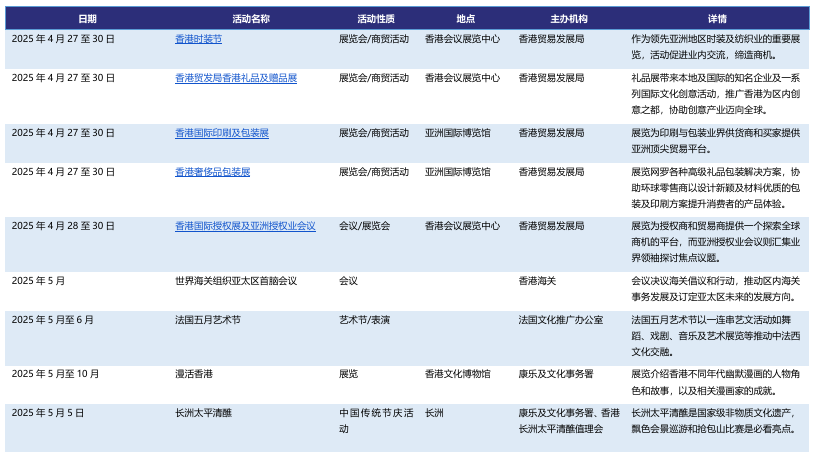Click the 香港时装节 details description

(x=715, y=47)
